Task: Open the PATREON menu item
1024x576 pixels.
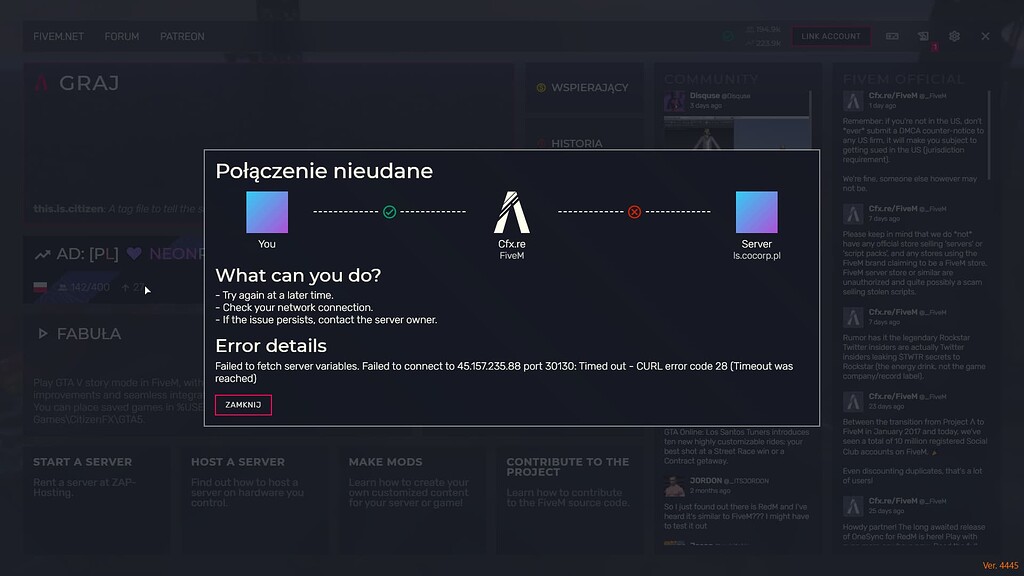Action: [x=182, y=36]
